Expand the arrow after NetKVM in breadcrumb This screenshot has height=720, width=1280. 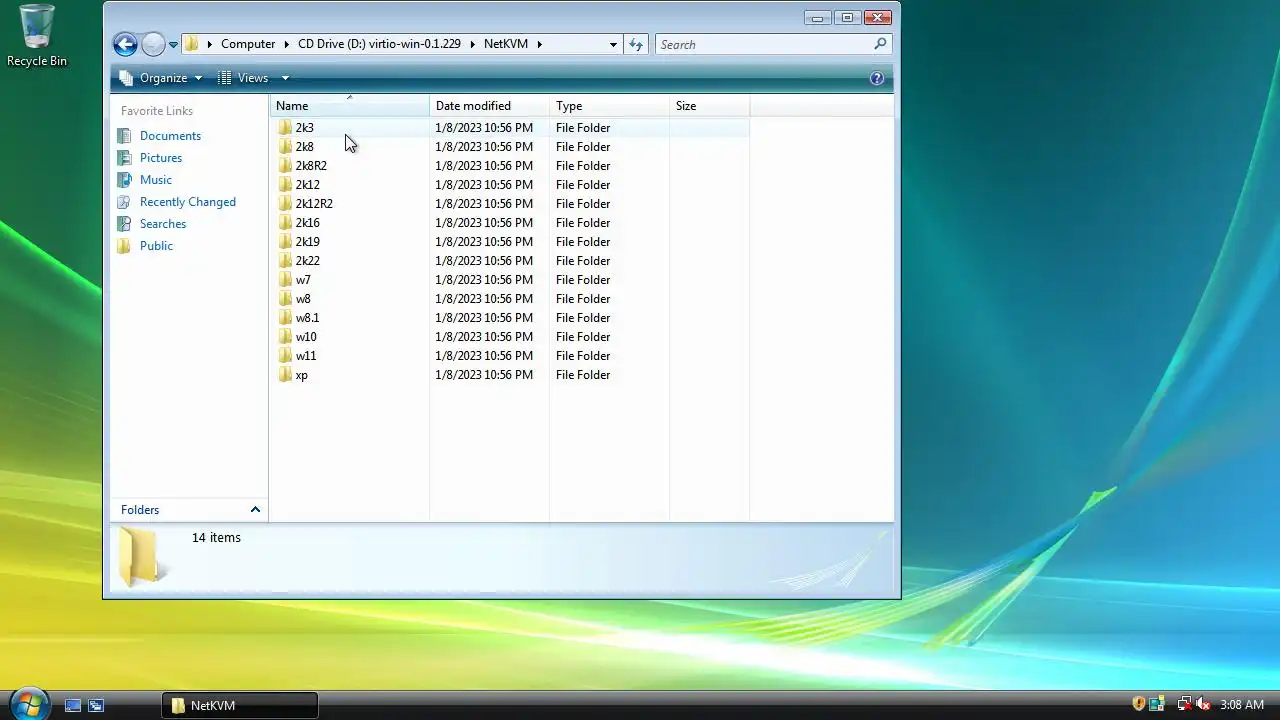point(540,44)
